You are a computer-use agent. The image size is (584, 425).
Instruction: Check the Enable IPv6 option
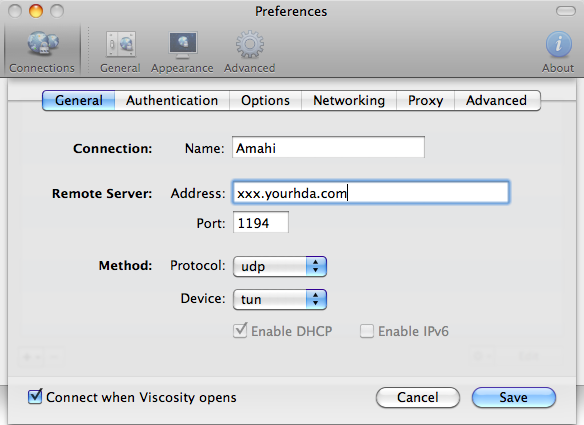tap(367, 331)
